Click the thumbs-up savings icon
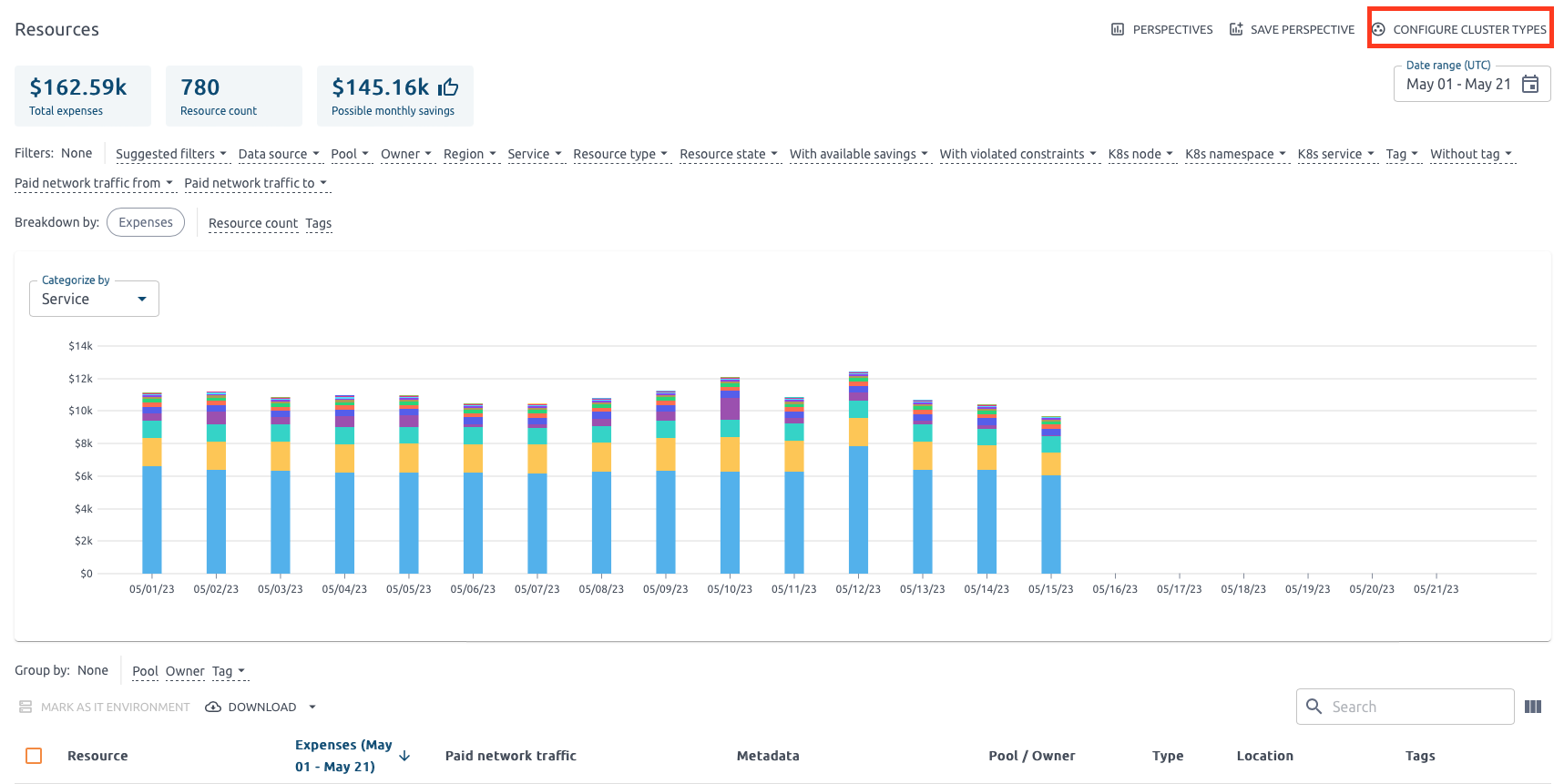 pyautogui.click(x=448, y=87)
